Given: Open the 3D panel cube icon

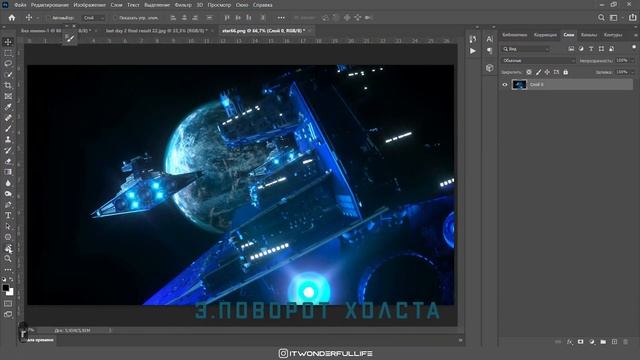Looking at the screenshot, I should pos(489,68).
